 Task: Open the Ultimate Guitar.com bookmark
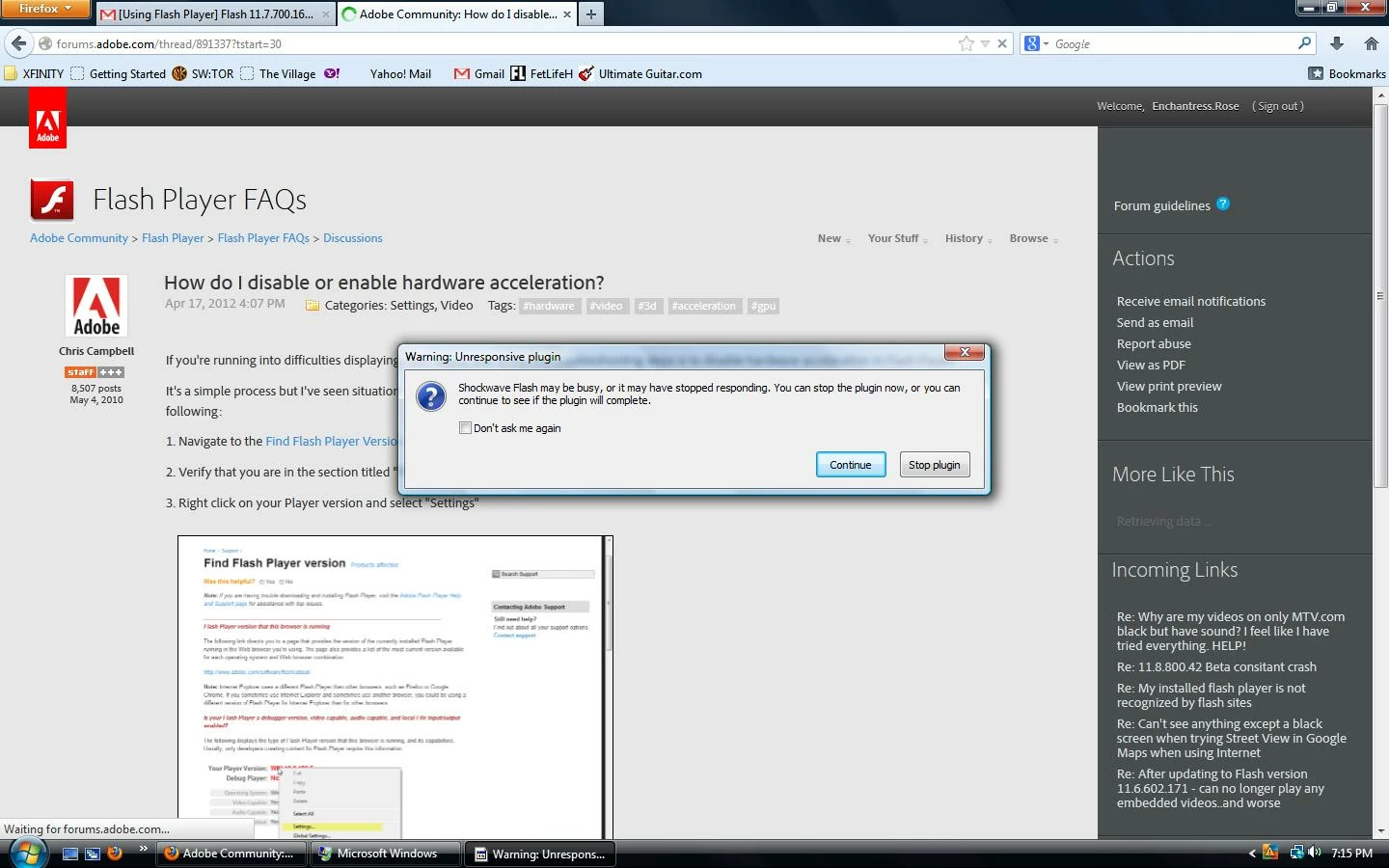click(640, 73)
